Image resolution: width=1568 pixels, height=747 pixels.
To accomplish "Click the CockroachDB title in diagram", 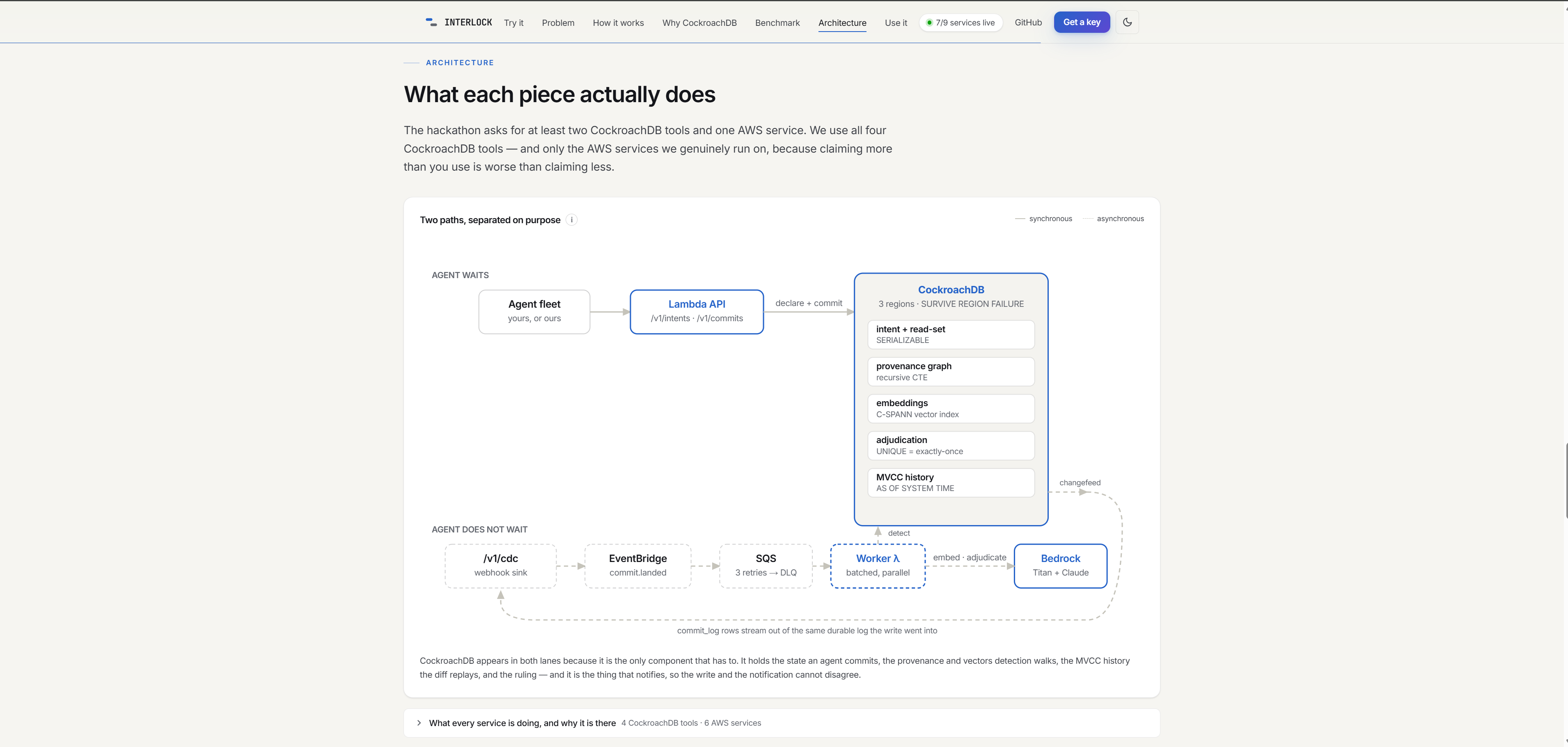I will [951, 290].
